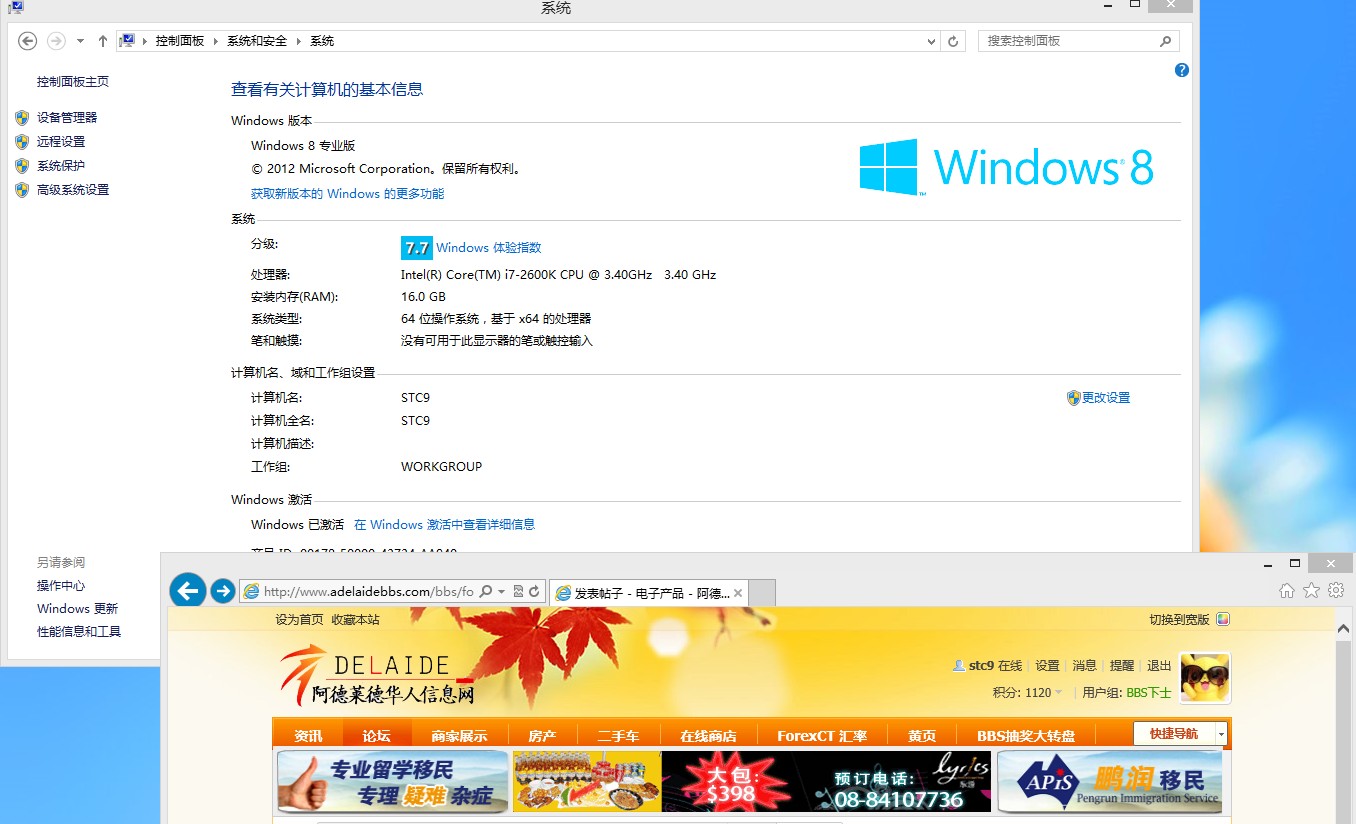Click the Forward arrow in System window
This screenshot has height=824, width=1356.
click(56, 41)
